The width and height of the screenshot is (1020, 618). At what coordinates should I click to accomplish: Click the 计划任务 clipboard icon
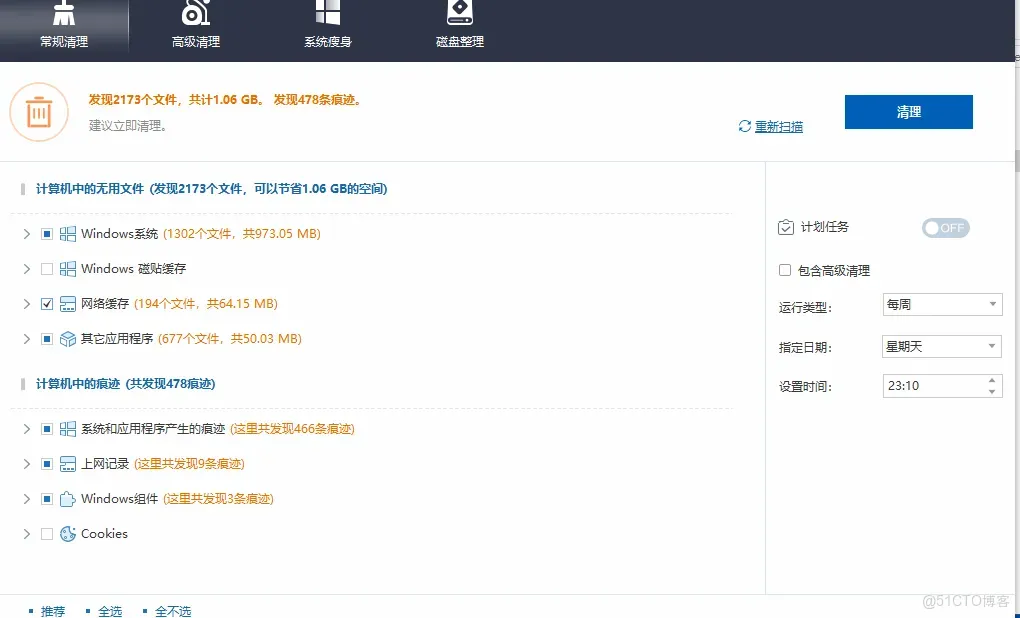pos(786,227)
